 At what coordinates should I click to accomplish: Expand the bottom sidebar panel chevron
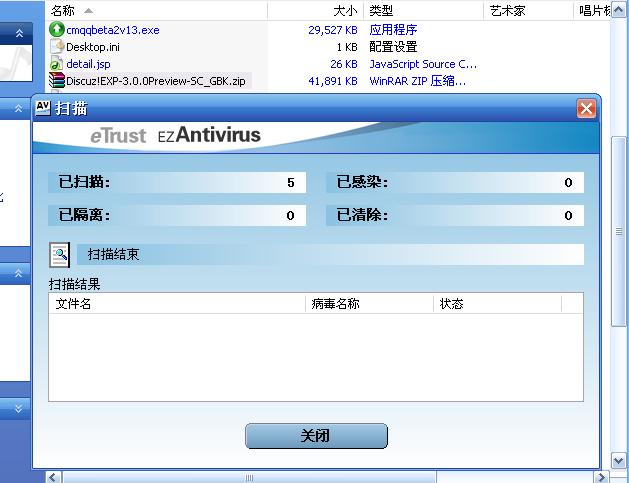18,408
